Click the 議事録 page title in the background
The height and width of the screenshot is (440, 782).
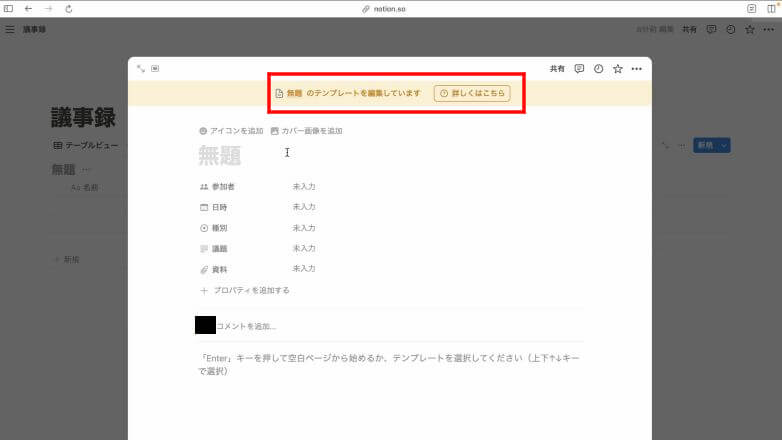click(x=83, y=117)
